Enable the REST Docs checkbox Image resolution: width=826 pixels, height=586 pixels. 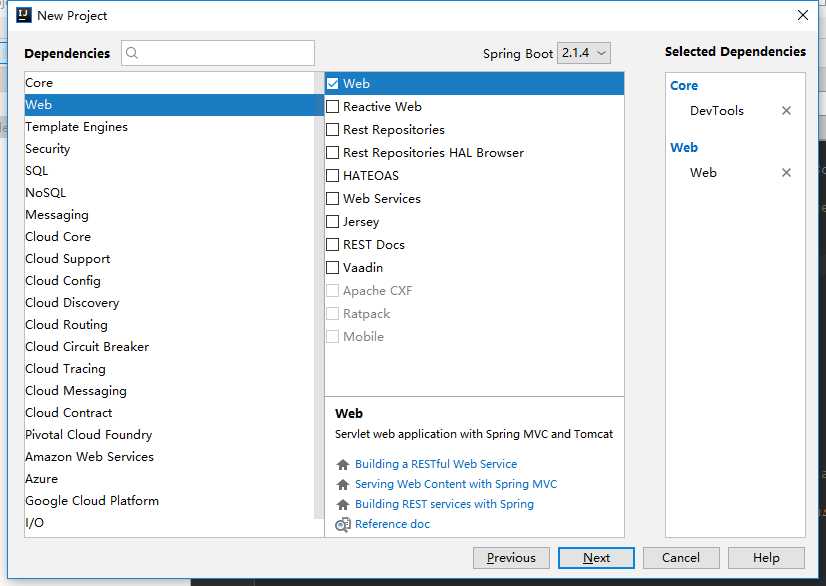click(332, 245)
